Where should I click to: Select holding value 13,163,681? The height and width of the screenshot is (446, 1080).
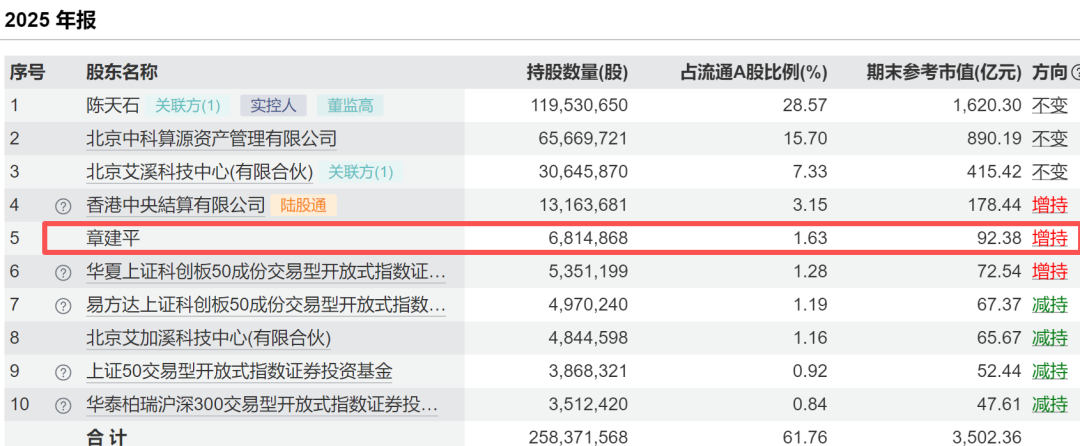[584, 205]
